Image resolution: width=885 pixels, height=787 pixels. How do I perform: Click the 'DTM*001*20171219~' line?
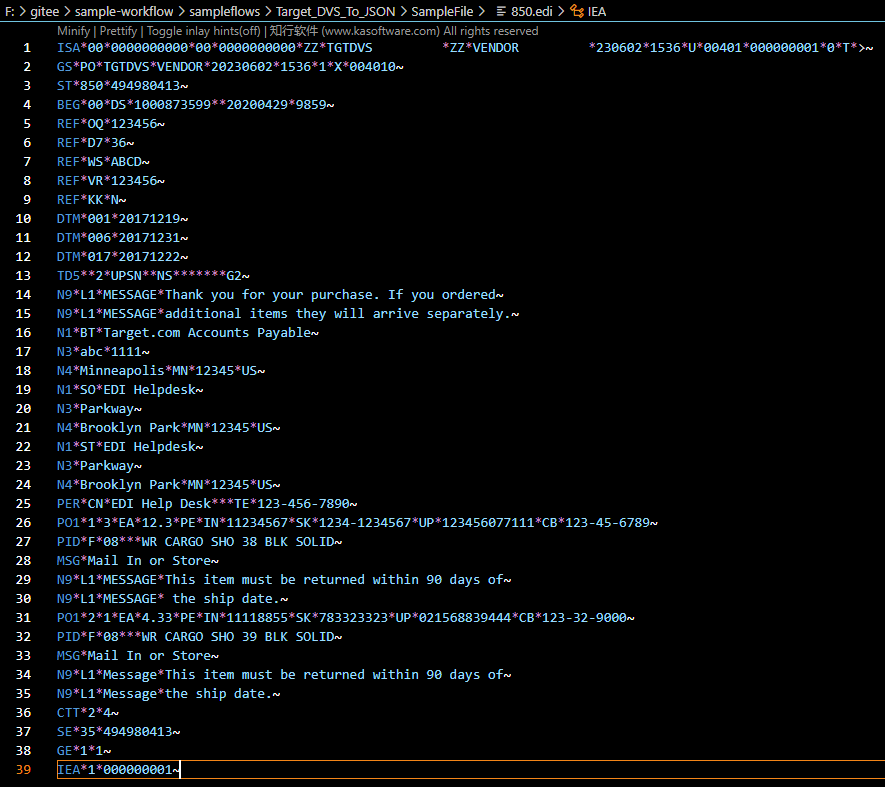(122, 218)
